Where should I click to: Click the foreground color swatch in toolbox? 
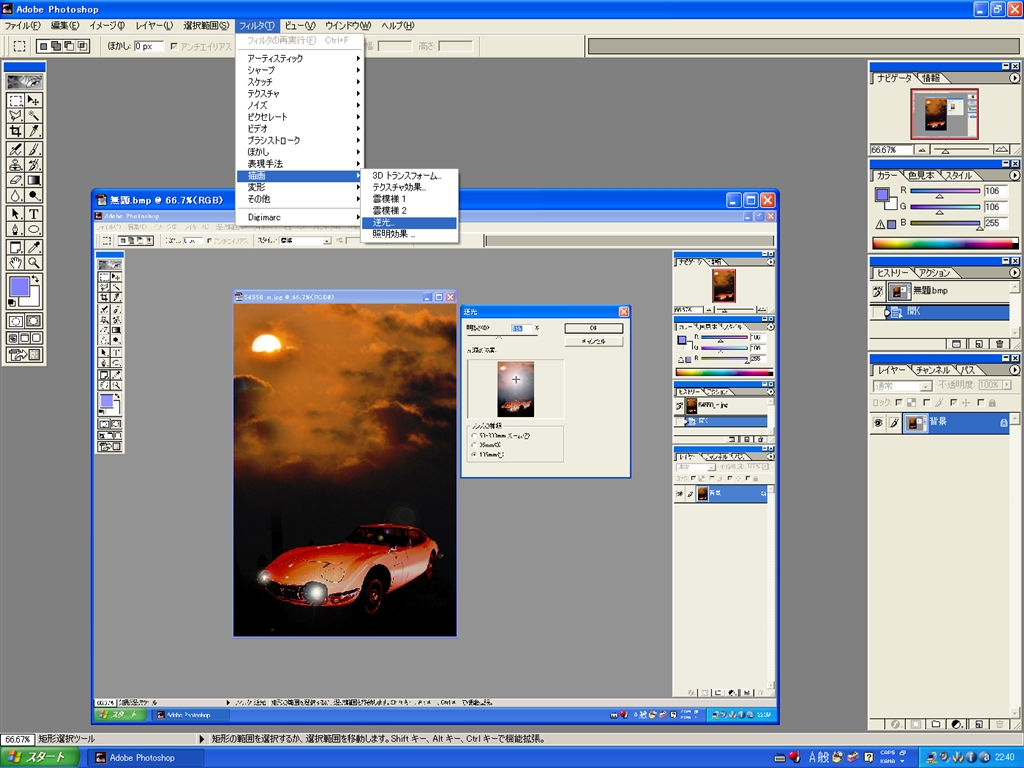pyautogui.click(x=19, y=288)
